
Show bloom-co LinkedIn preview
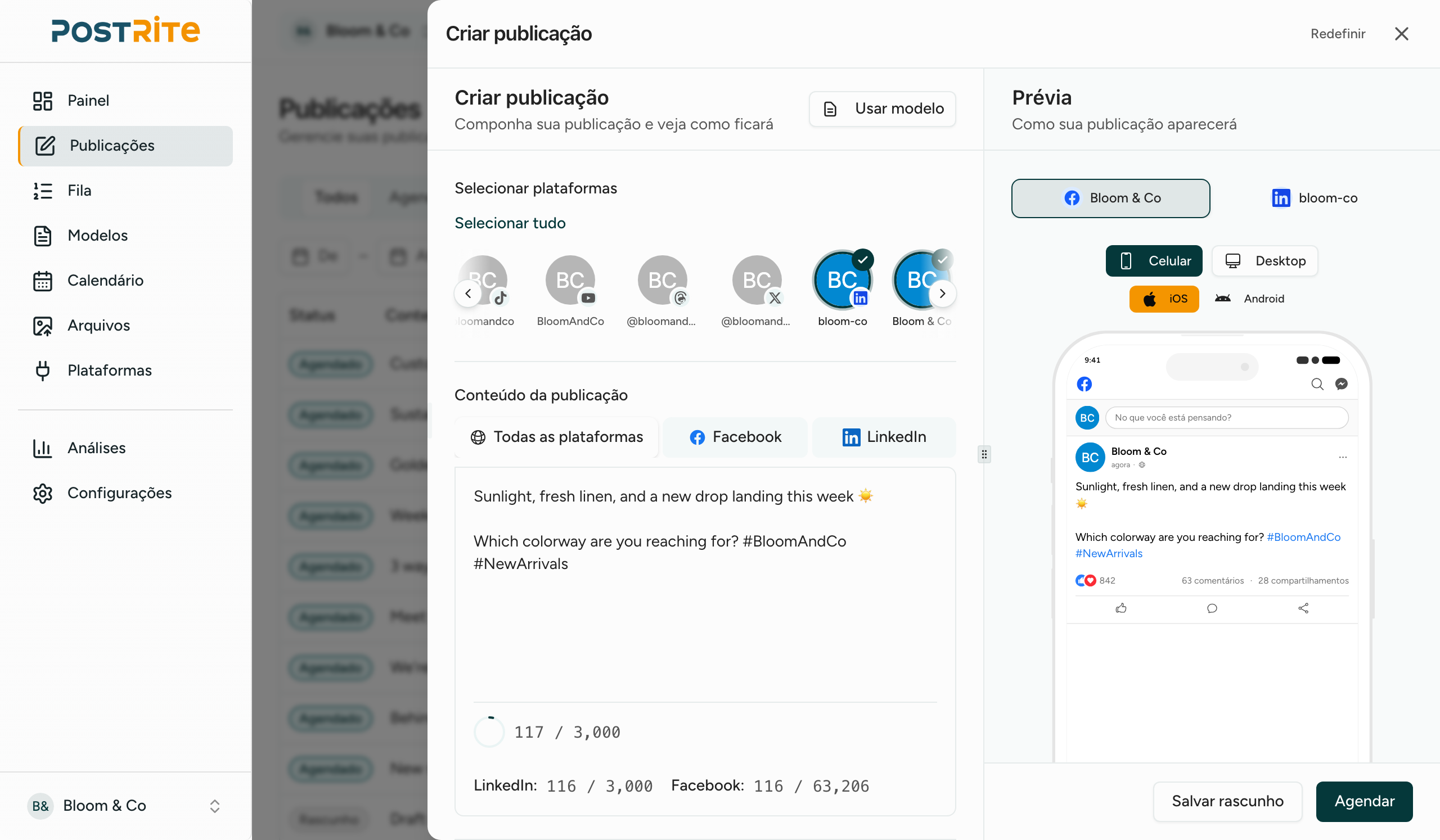coord(1315,198)
